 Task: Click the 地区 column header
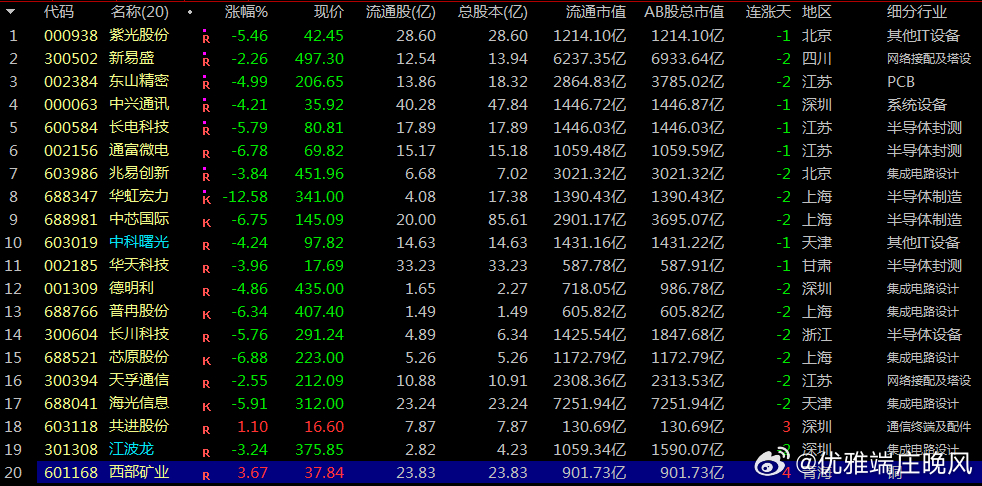(817, 11)
